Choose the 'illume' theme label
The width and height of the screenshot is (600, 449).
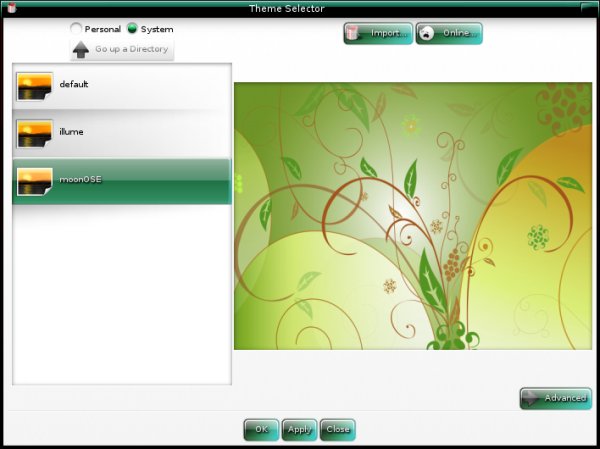point(71,132)
